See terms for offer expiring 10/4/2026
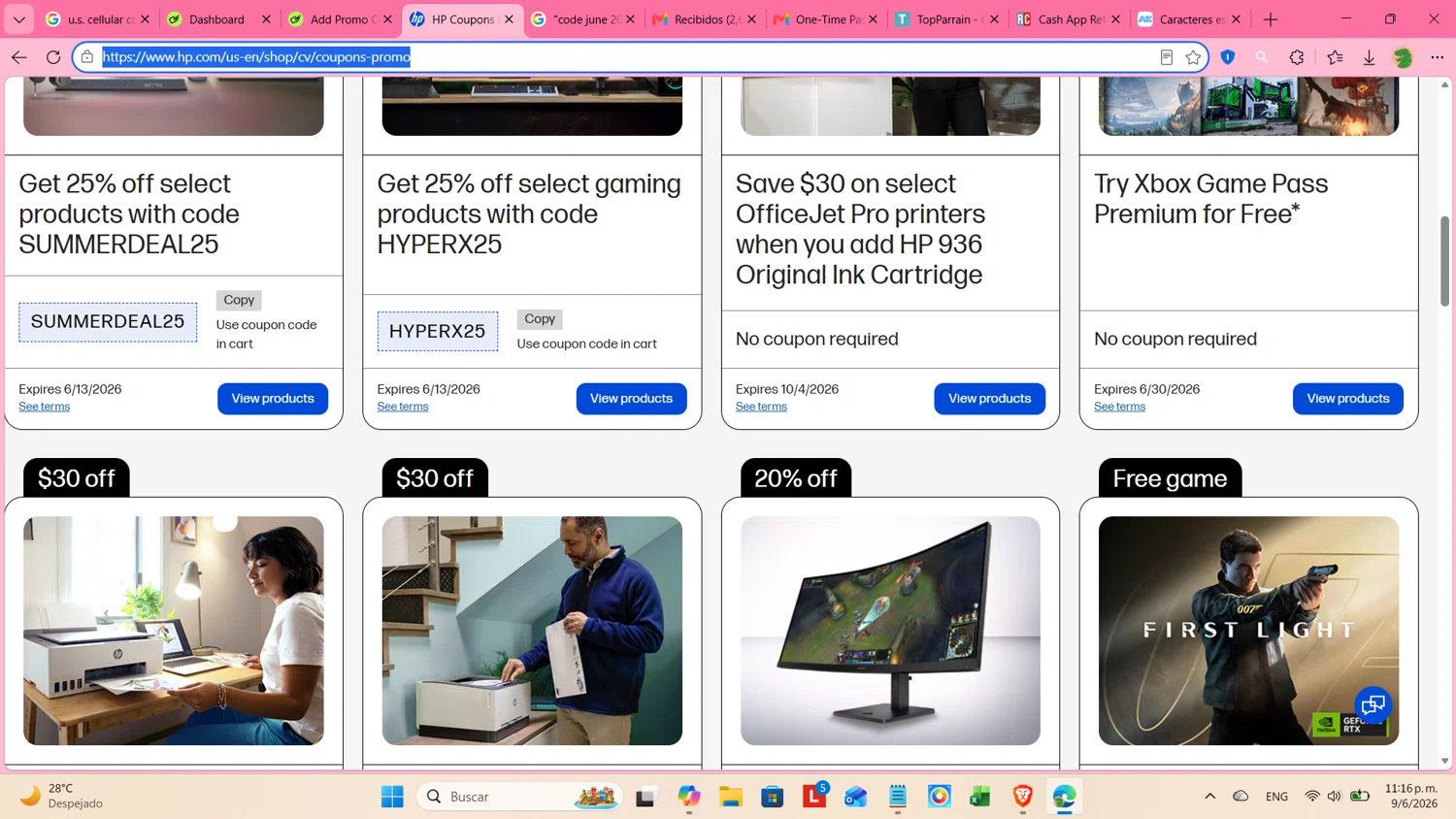Screen dimensions: 1456x819 tap(761, 407)
